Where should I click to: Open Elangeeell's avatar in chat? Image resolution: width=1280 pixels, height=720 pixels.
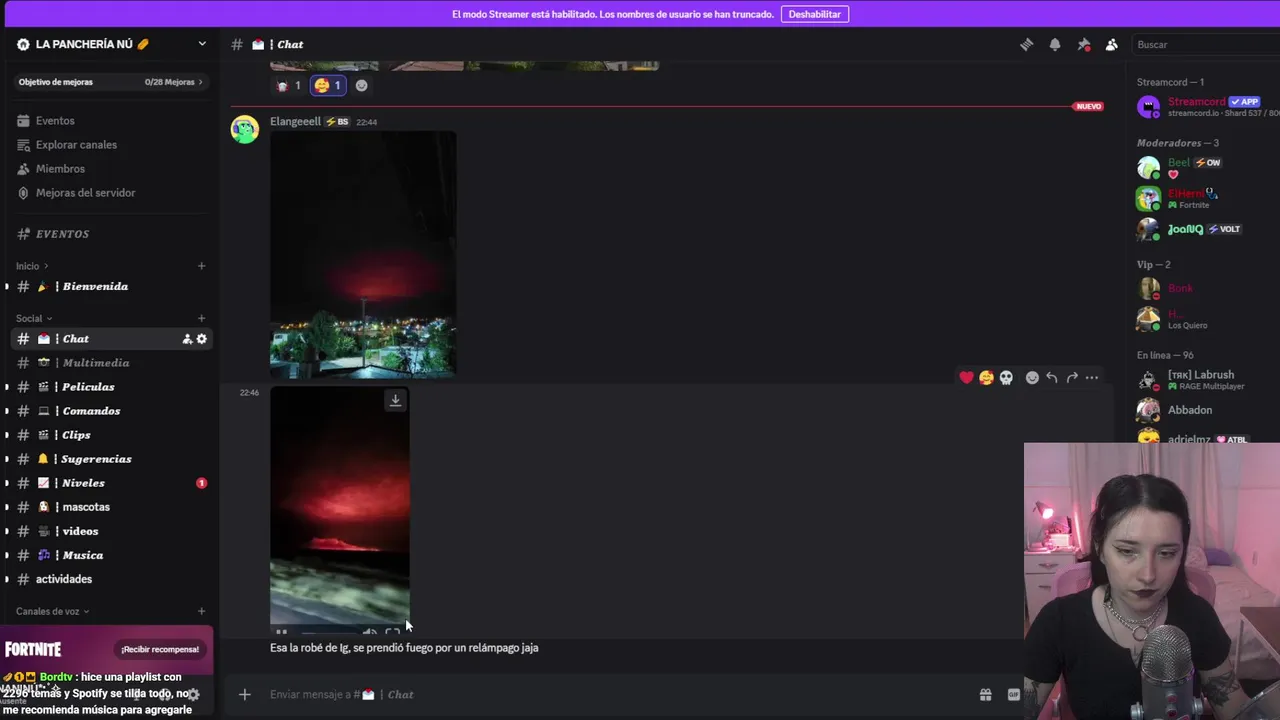(x=245, y=129)
